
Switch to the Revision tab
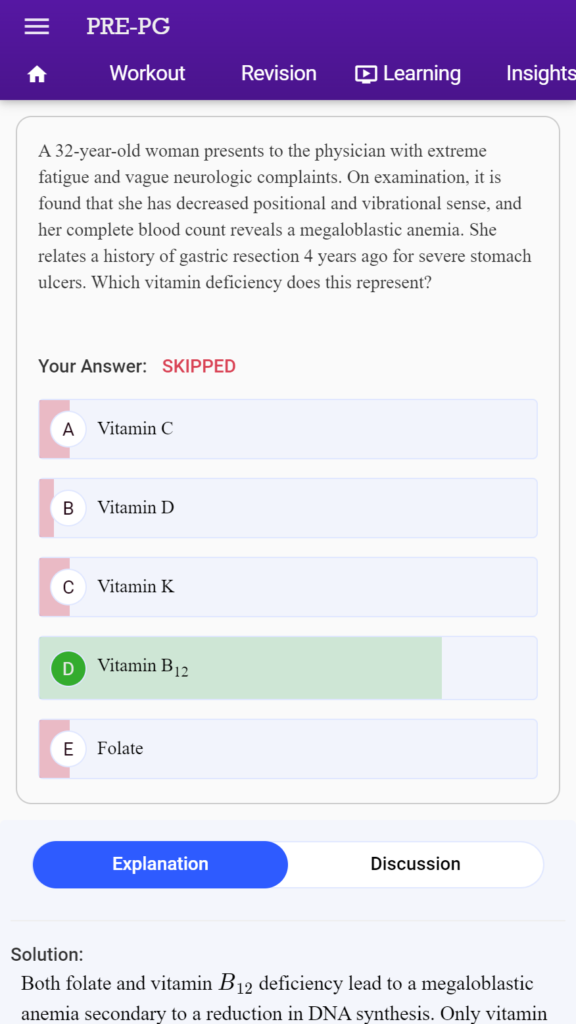click(x=279, y=73)
